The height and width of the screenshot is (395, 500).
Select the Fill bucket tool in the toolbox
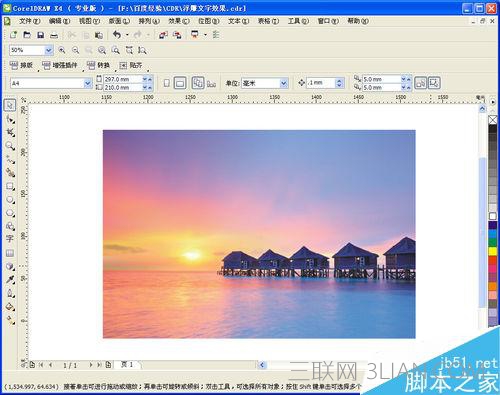pos(10,306)
